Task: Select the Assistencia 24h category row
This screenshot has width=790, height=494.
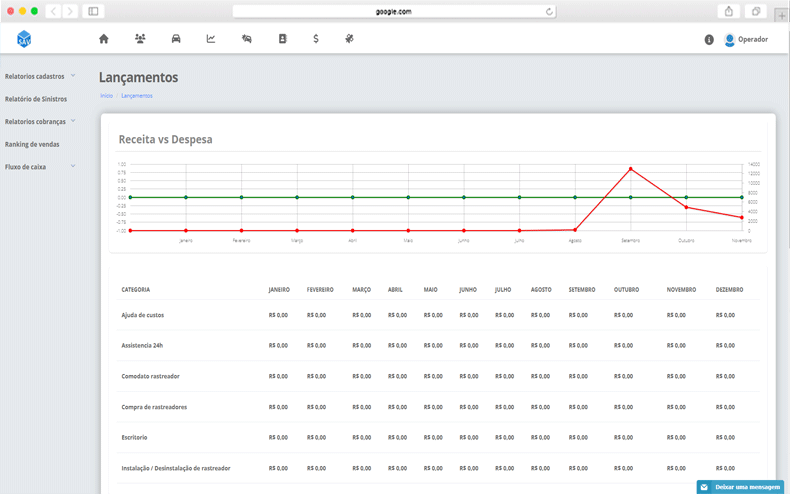Action: 438,346
